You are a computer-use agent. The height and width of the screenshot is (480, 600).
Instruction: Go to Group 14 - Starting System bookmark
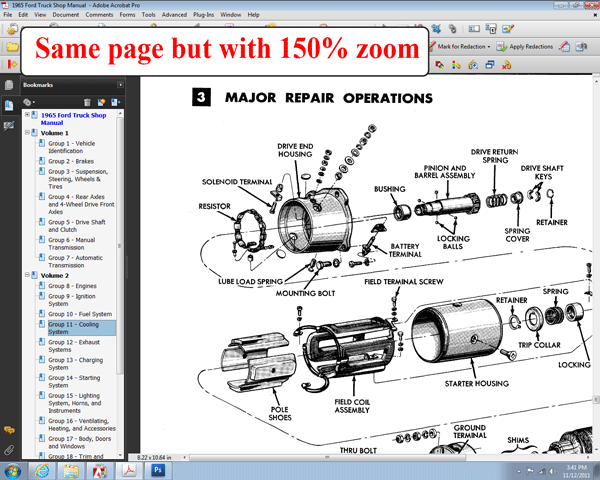[x=74, y=381]
